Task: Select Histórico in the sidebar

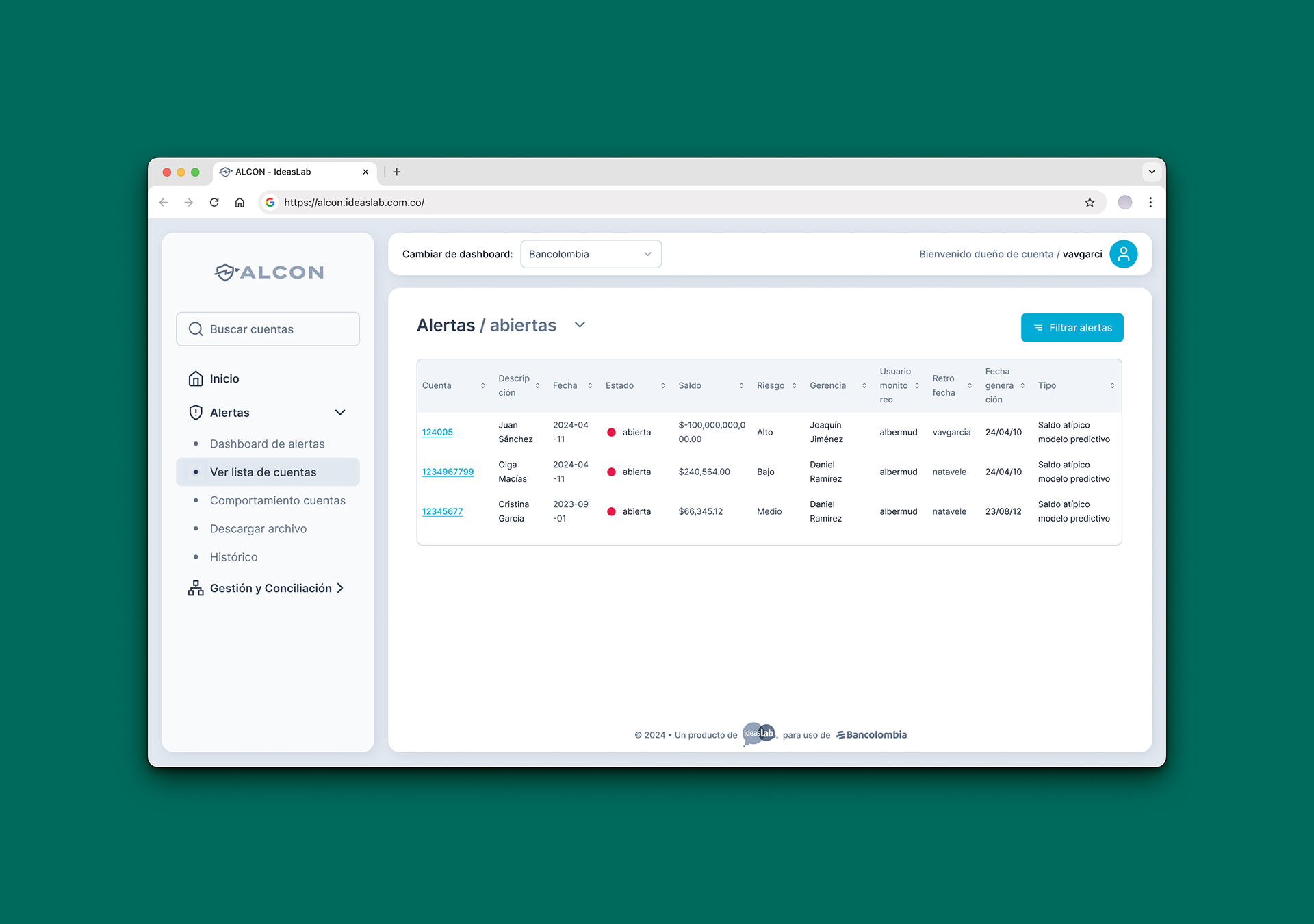Action: click(x=233, y=557)
